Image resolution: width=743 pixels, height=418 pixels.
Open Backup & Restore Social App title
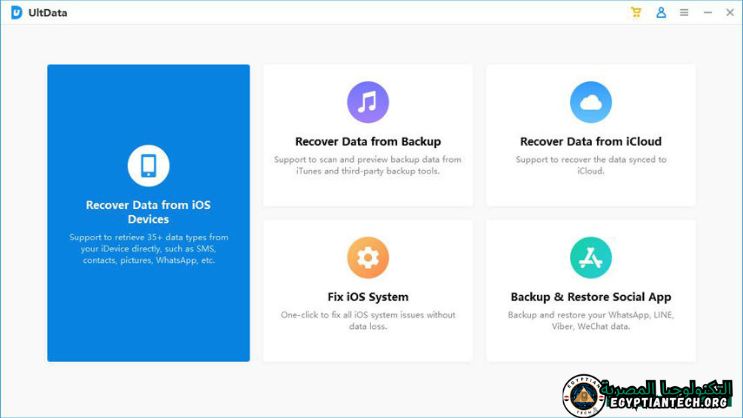[x=591, y=297]
